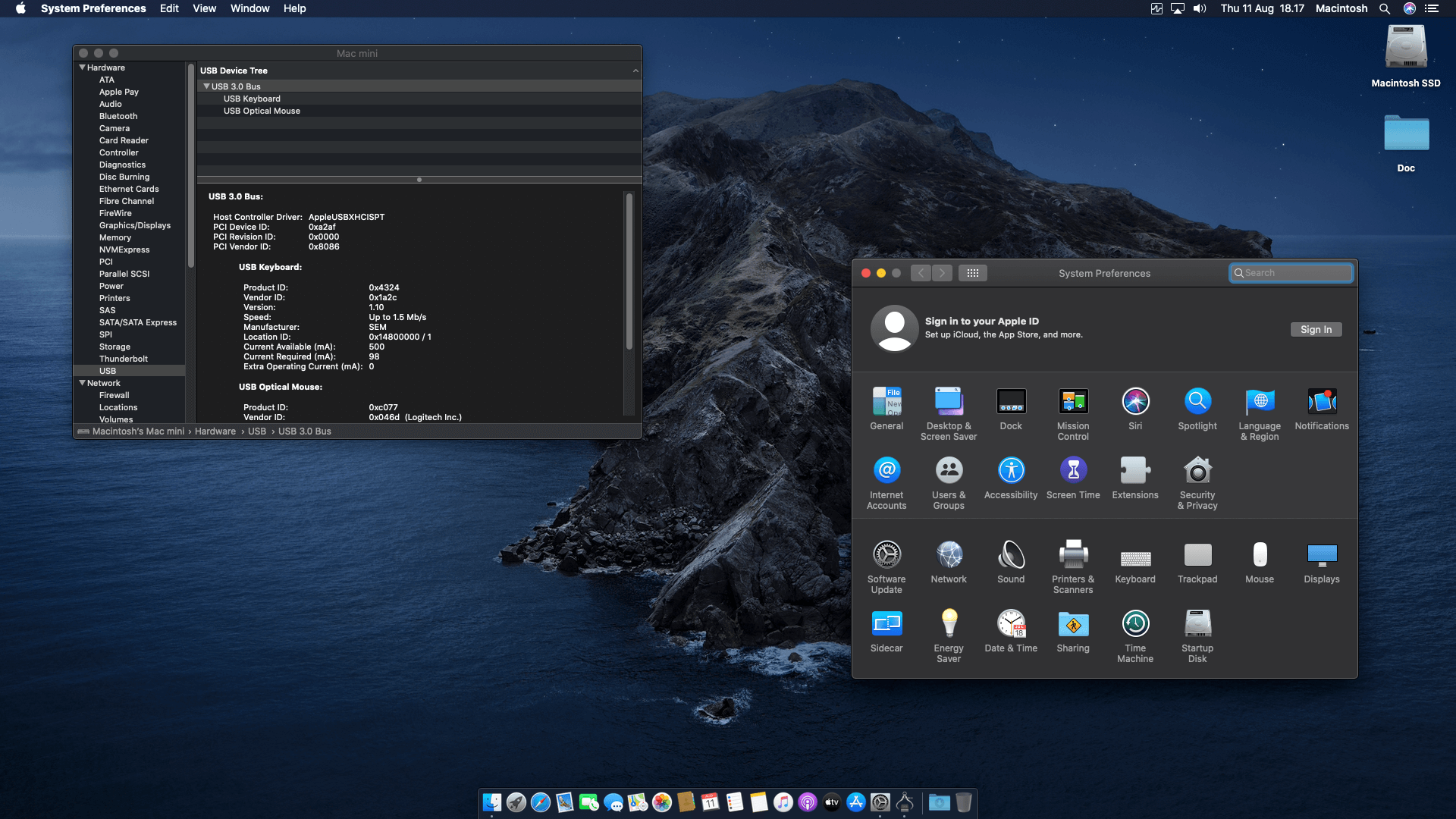Click the Sign In button
This screenshot has height=819, width=1456.
(1316, 329)
